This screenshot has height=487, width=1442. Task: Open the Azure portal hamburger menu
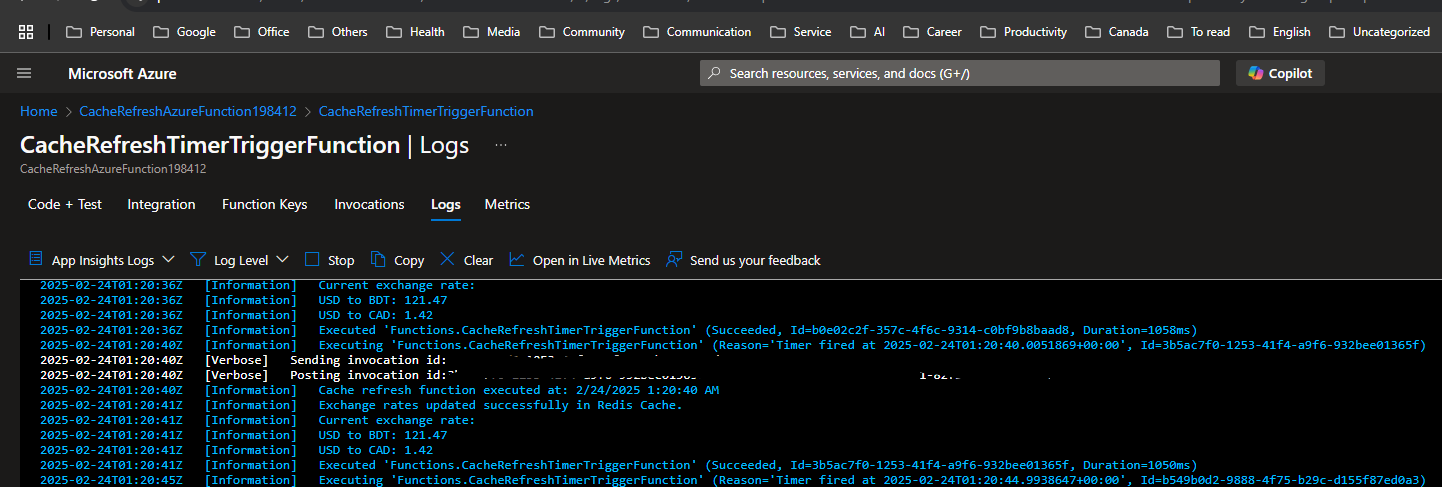coord(25,74)
